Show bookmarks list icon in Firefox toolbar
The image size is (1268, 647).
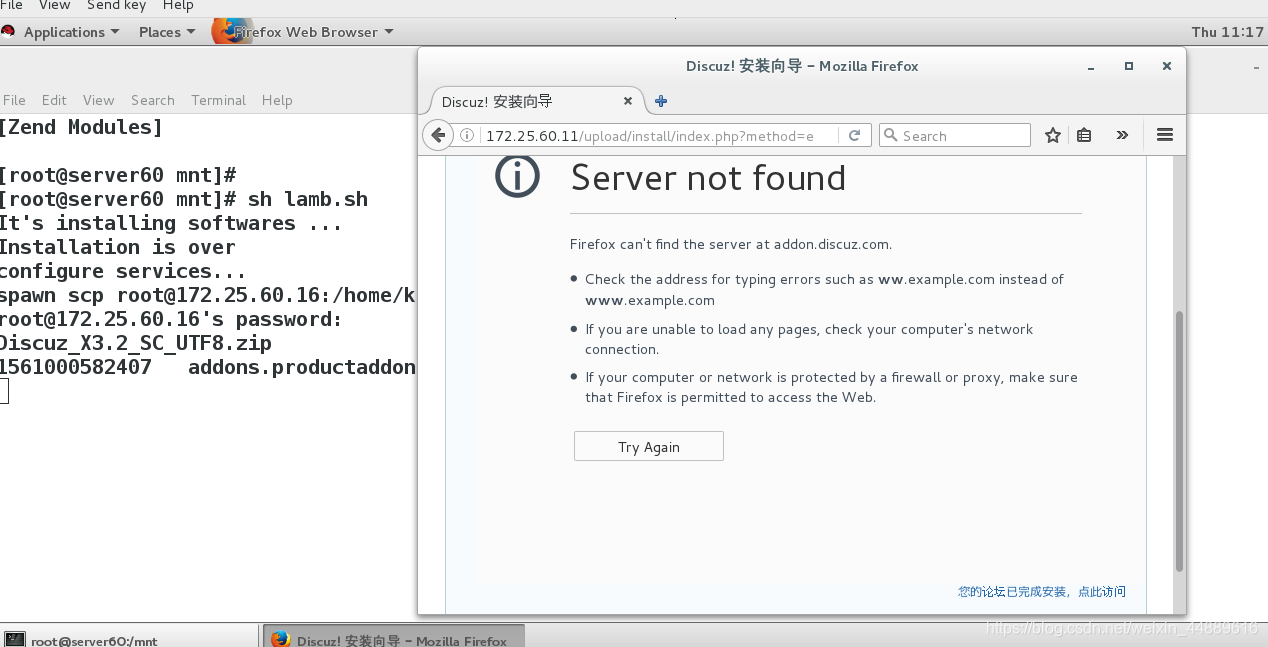point(1084,135)
